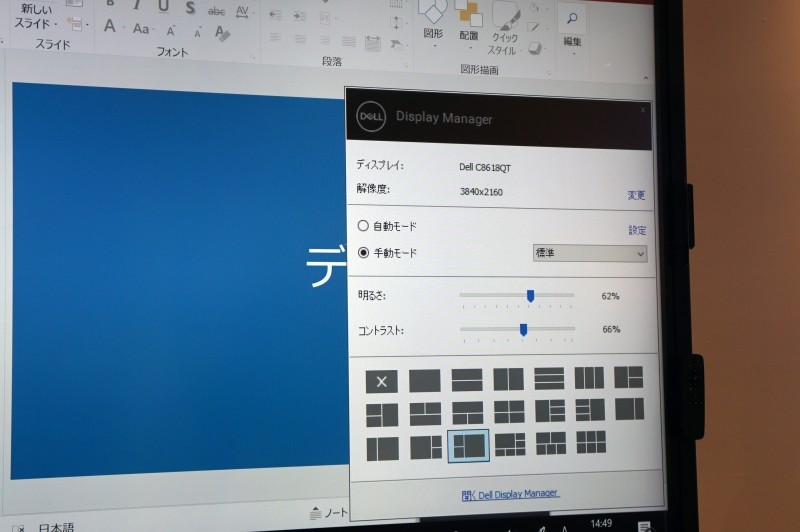Viewport: 800px width, 532px height.
Task: Click 設定 link beside 自動モード
Action: (637, 230)
